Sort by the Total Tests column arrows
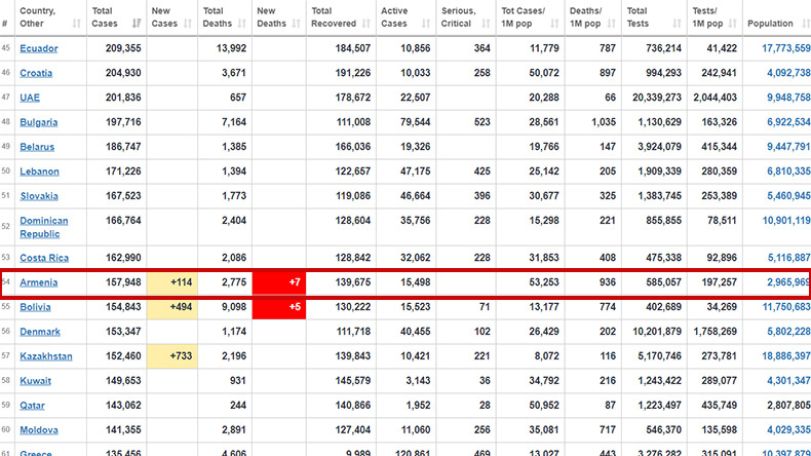This screenshot has width=811, height=456. pos(678,23)
